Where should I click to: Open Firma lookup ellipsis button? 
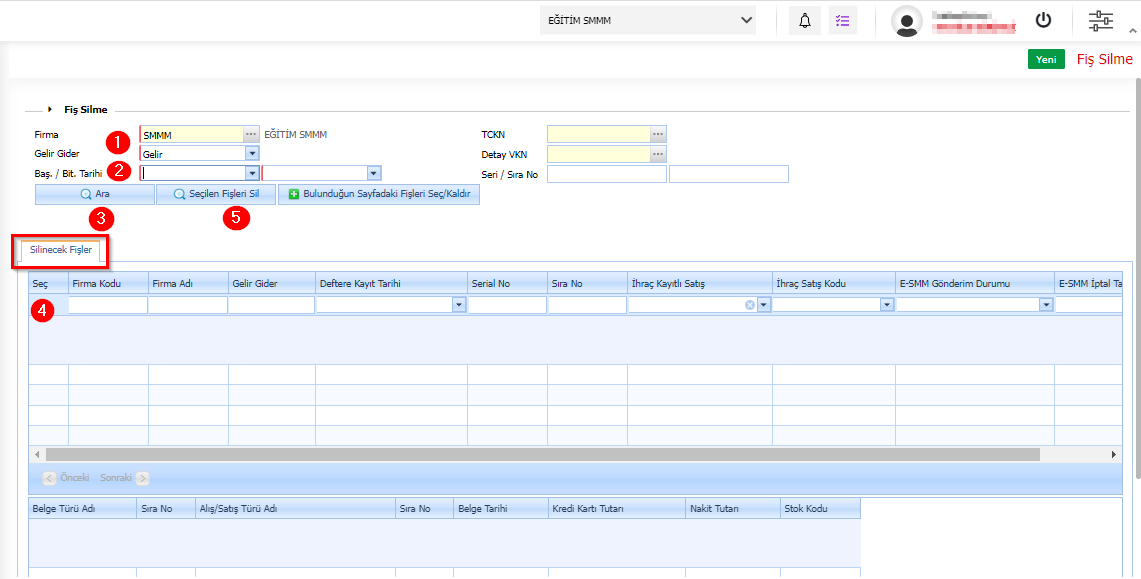250,135
